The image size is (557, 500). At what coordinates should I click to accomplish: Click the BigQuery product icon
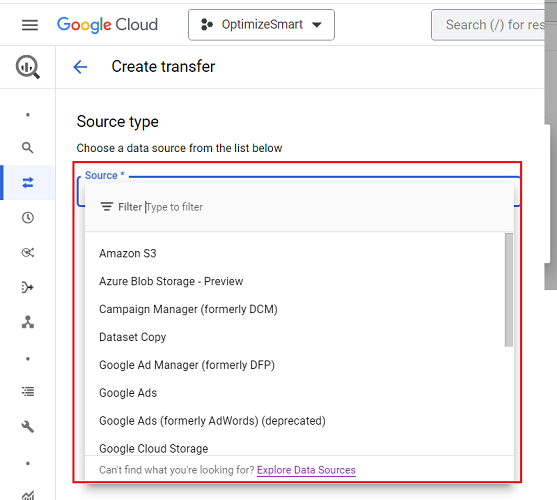[28, 67]
